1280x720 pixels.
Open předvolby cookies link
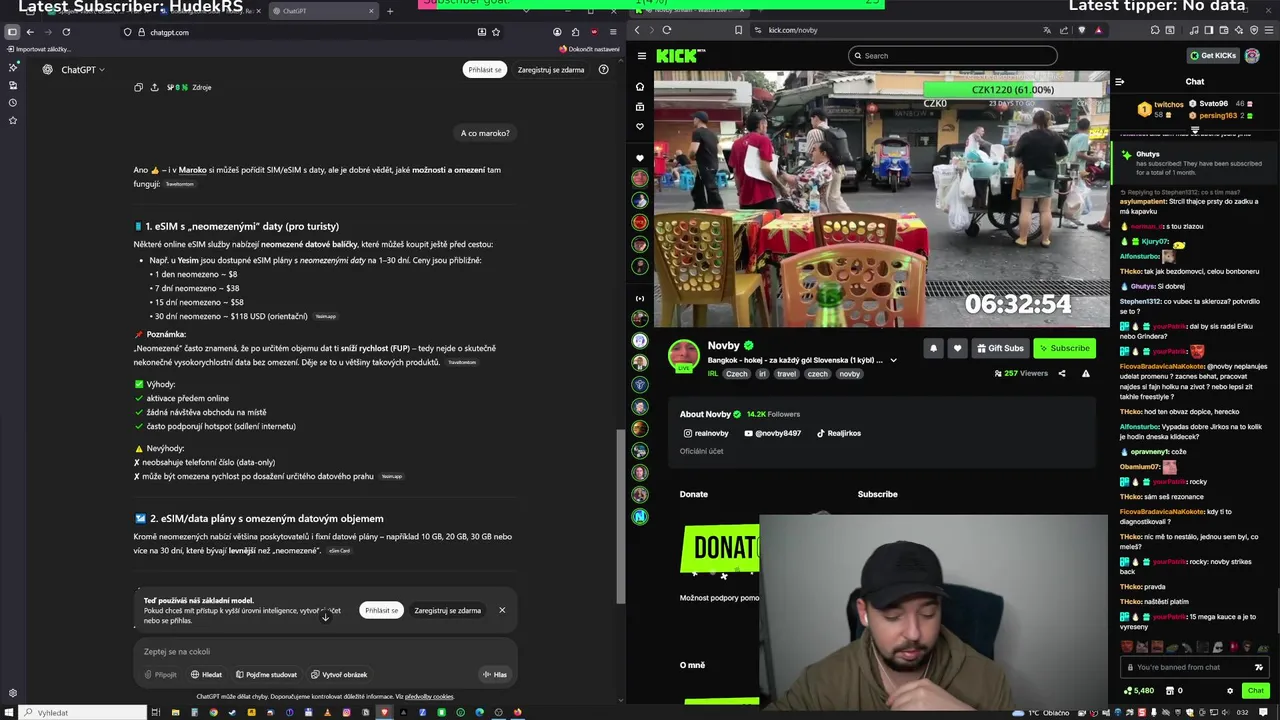tap(429, 696)
